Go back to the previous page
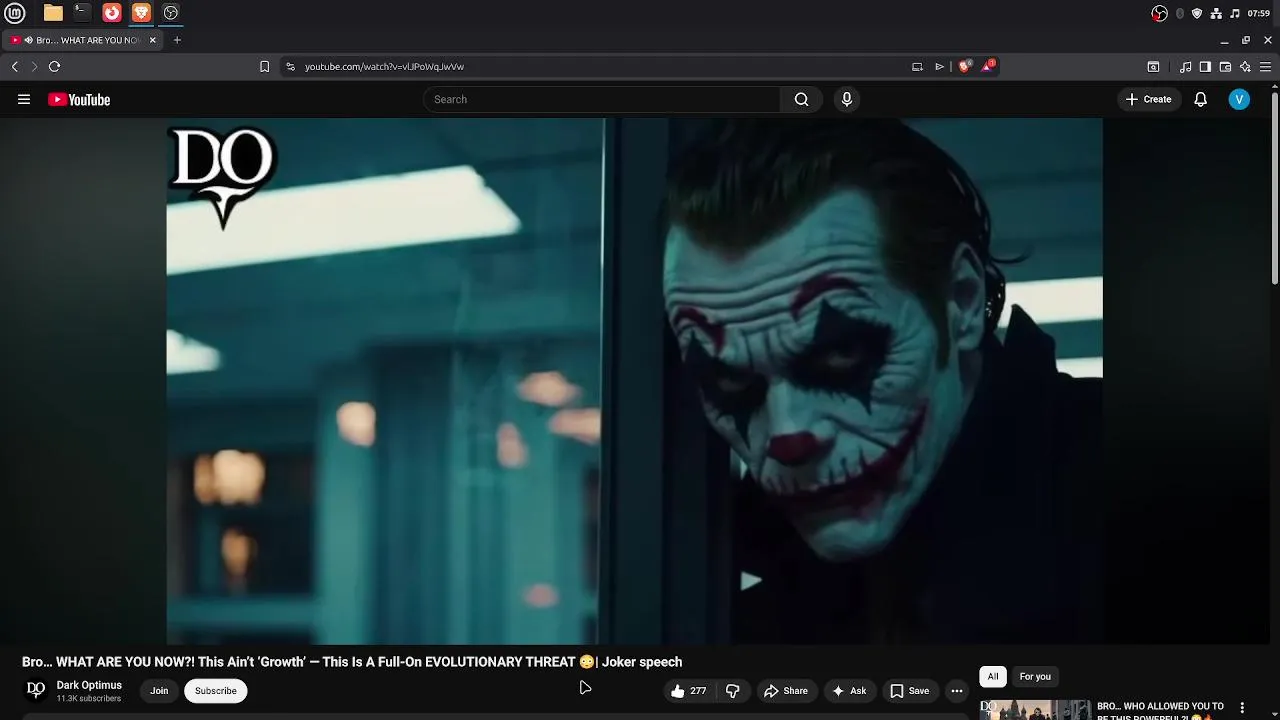This screenshot has width=1280, height=720. (15, 67)
